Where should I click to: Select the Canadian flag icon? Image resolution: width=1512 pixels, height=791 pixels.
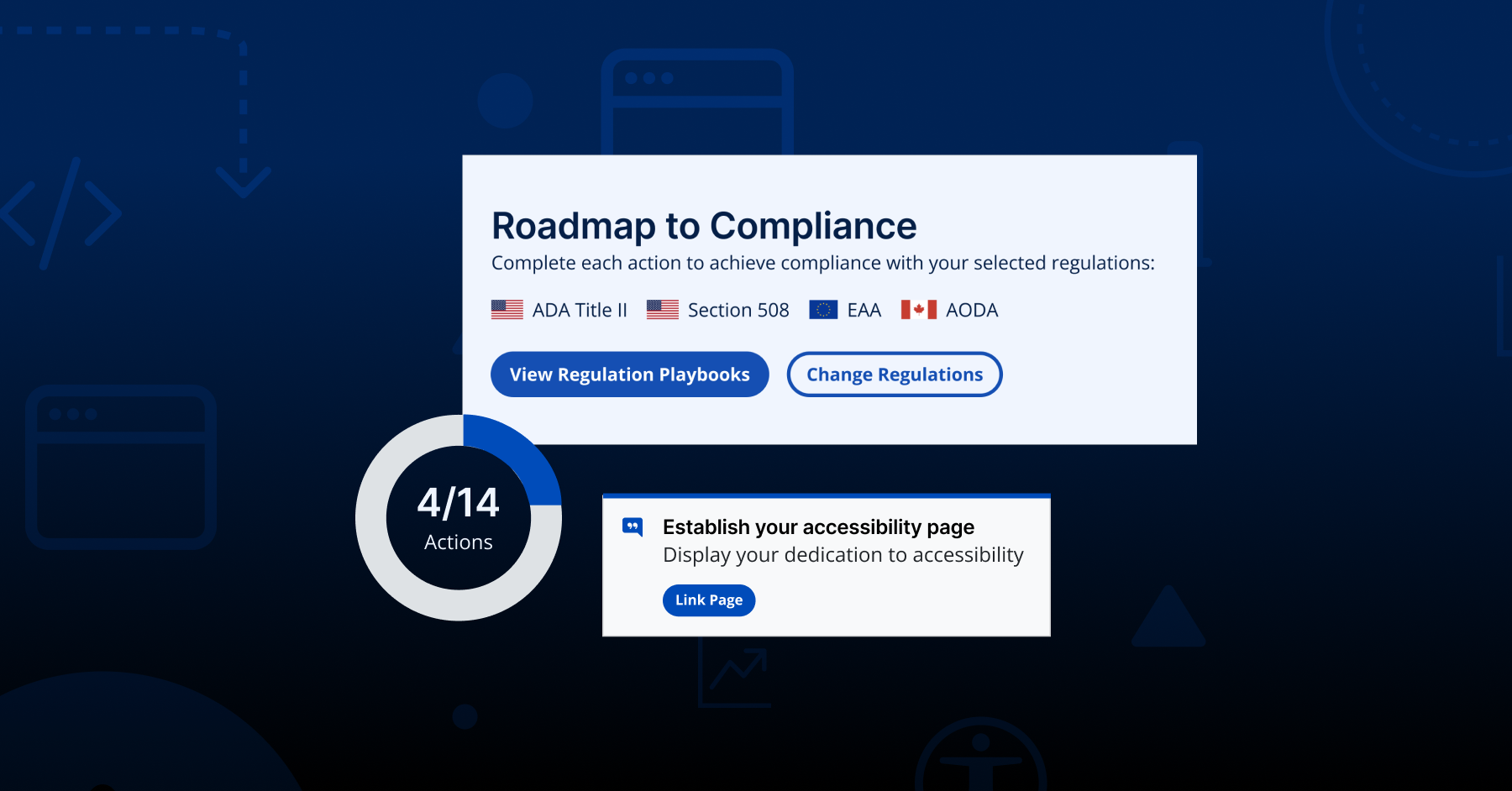pyautogui.click(x=918, y=310)
